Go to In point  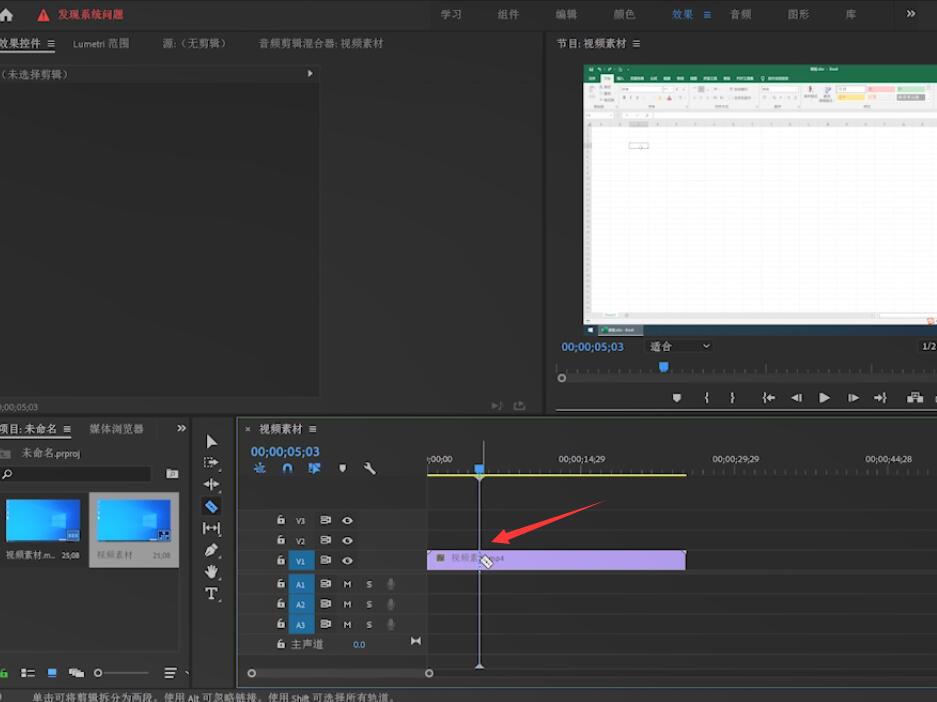(768, 398)
